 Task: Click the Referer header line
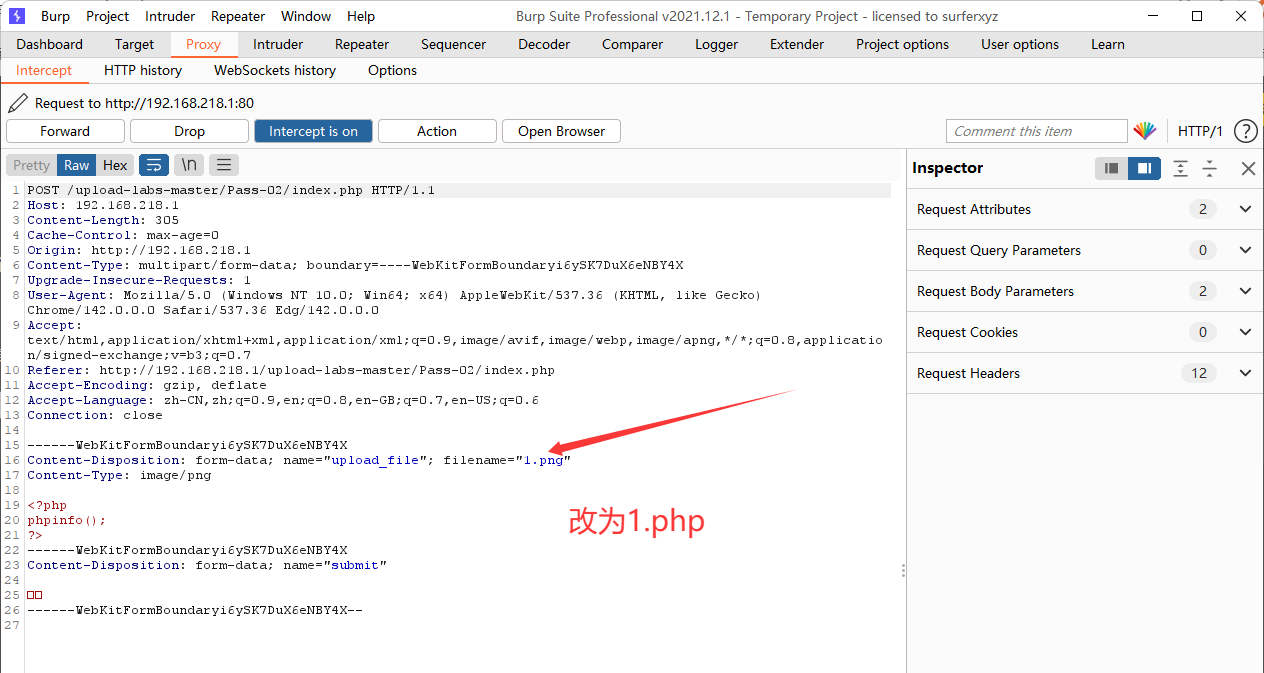click(x=291, y=370)
